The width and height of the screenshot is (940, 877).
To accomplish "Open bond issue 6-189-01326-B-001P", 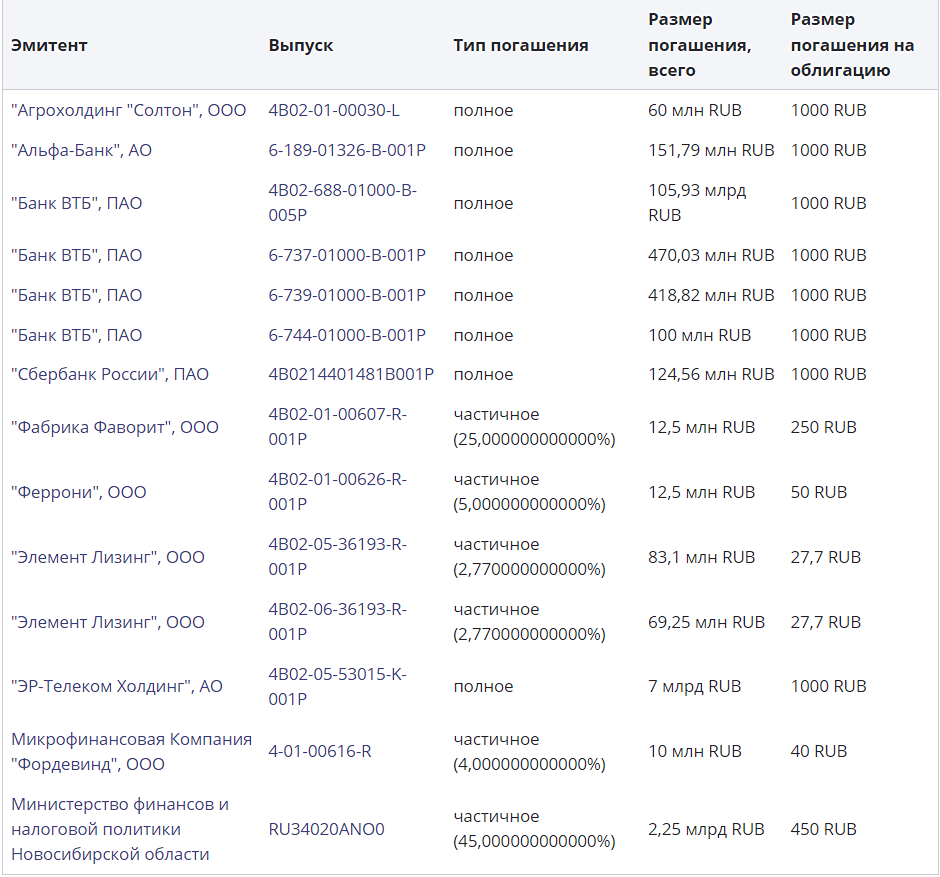I will pyautogui.click(x=347, y=150).
